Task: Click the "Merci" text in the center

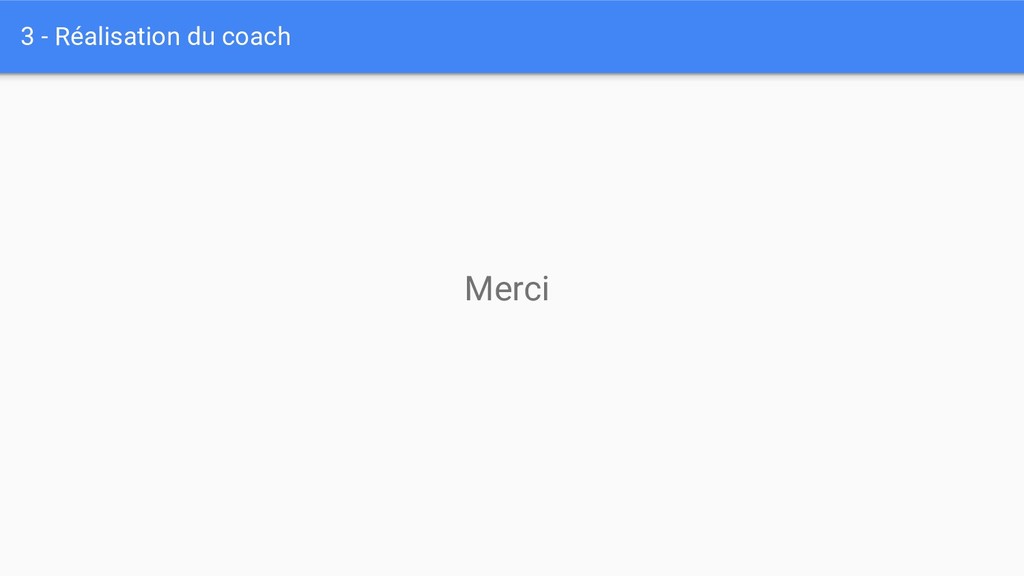Action: [x=507, y=289]
